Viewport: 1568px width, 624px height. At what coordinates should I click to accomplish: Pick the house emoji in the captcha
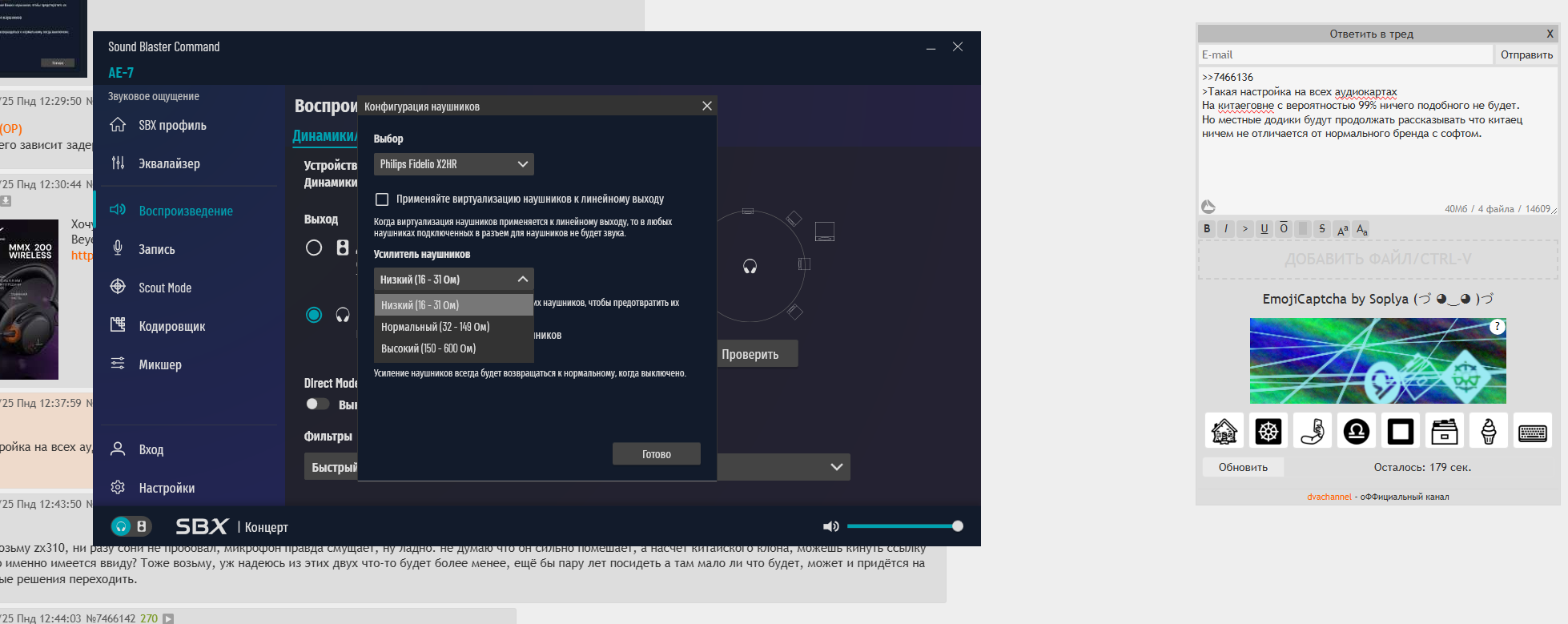click(x=1224, y=432)
